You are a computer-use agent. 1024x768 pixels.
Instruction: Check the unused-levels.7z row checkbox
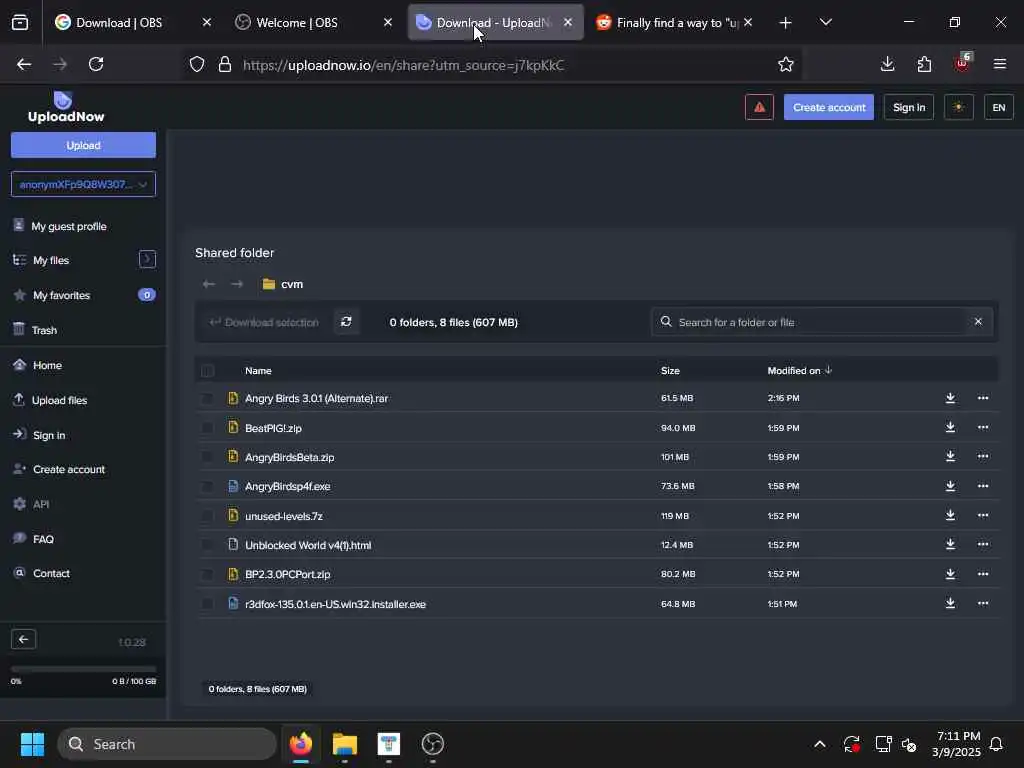(x=207, y=516)
